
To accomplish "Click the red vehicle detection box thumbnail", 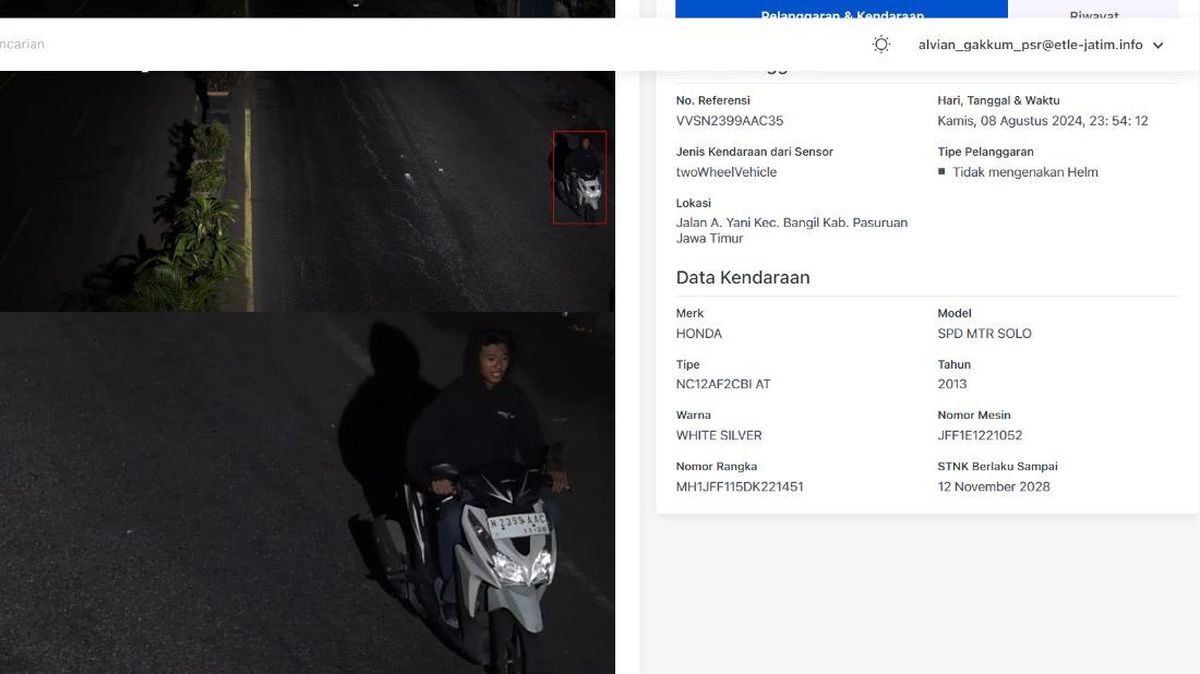I will [579, 176].
